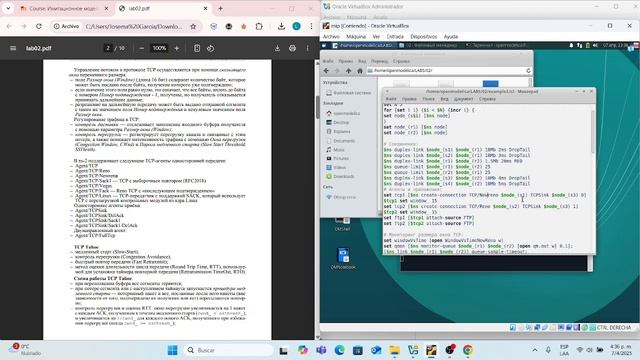Screen dimensions: 640x360
Task: Go up one folder in file manager
Action: pos(348,71)
